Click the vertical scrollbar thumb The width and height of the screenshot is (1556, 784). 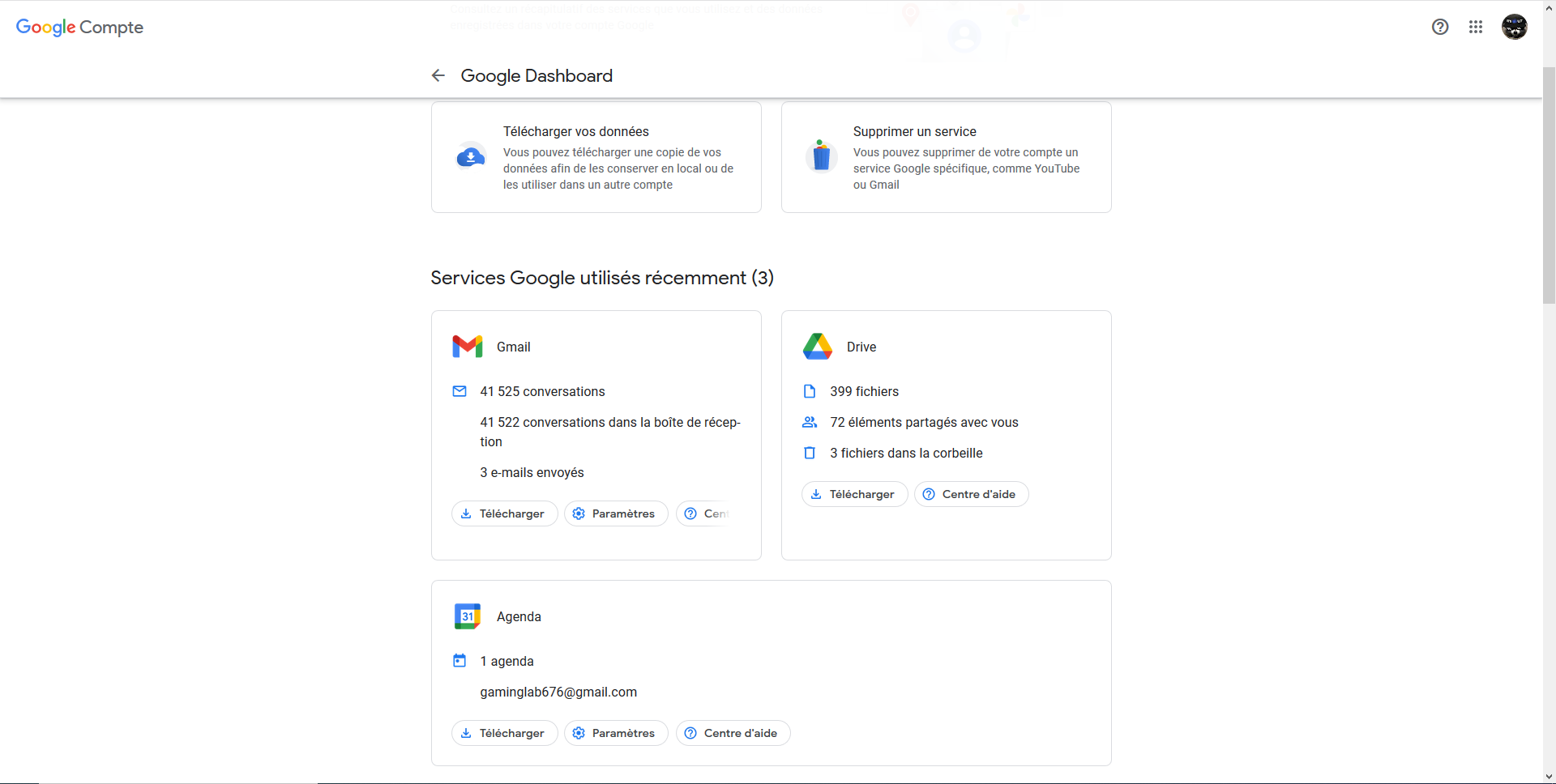[1549, 185]
